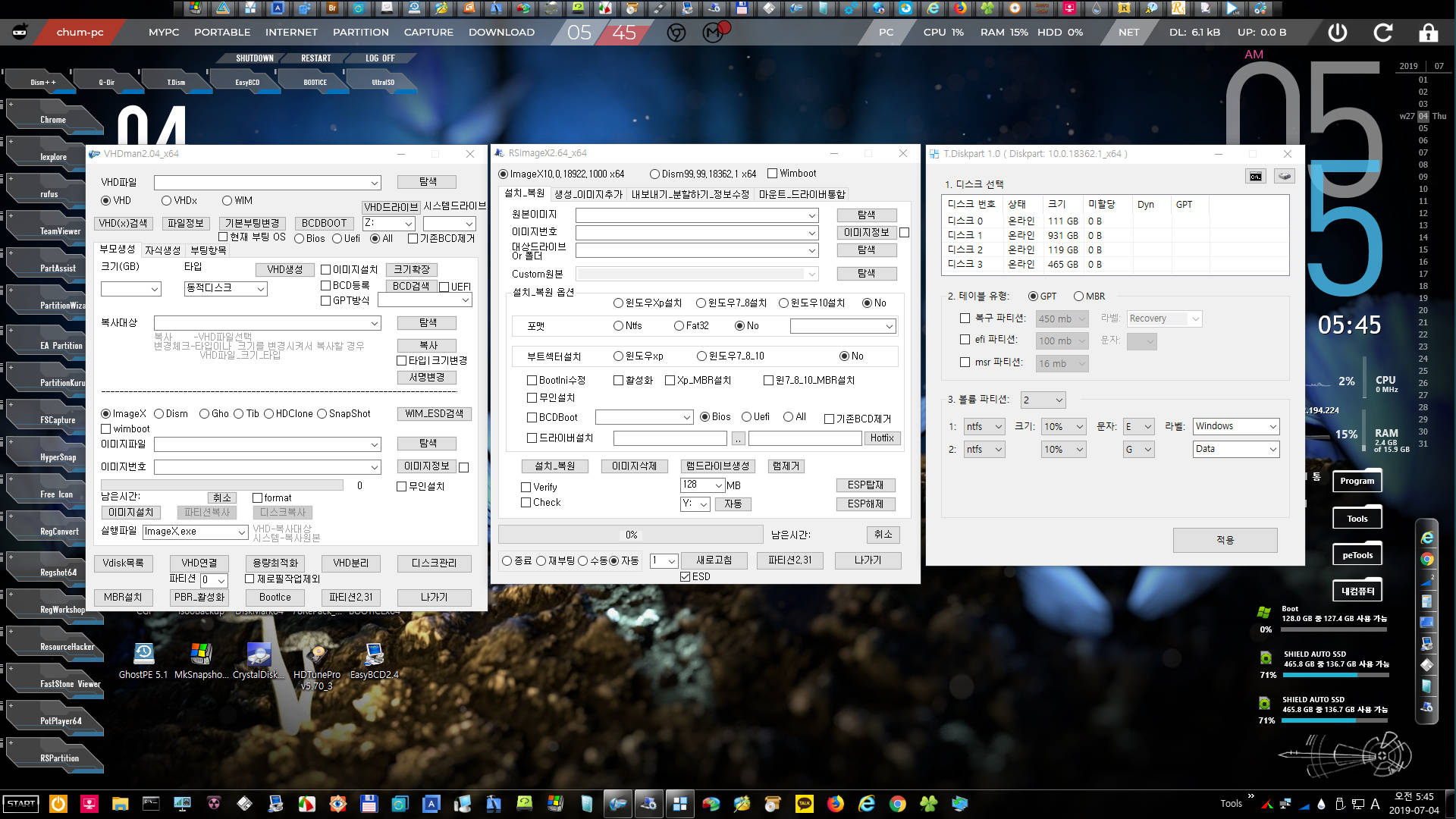Expand the Windows label dropdown
1456x819 pixels.
pyautogui.click(x=1272, y=427)
